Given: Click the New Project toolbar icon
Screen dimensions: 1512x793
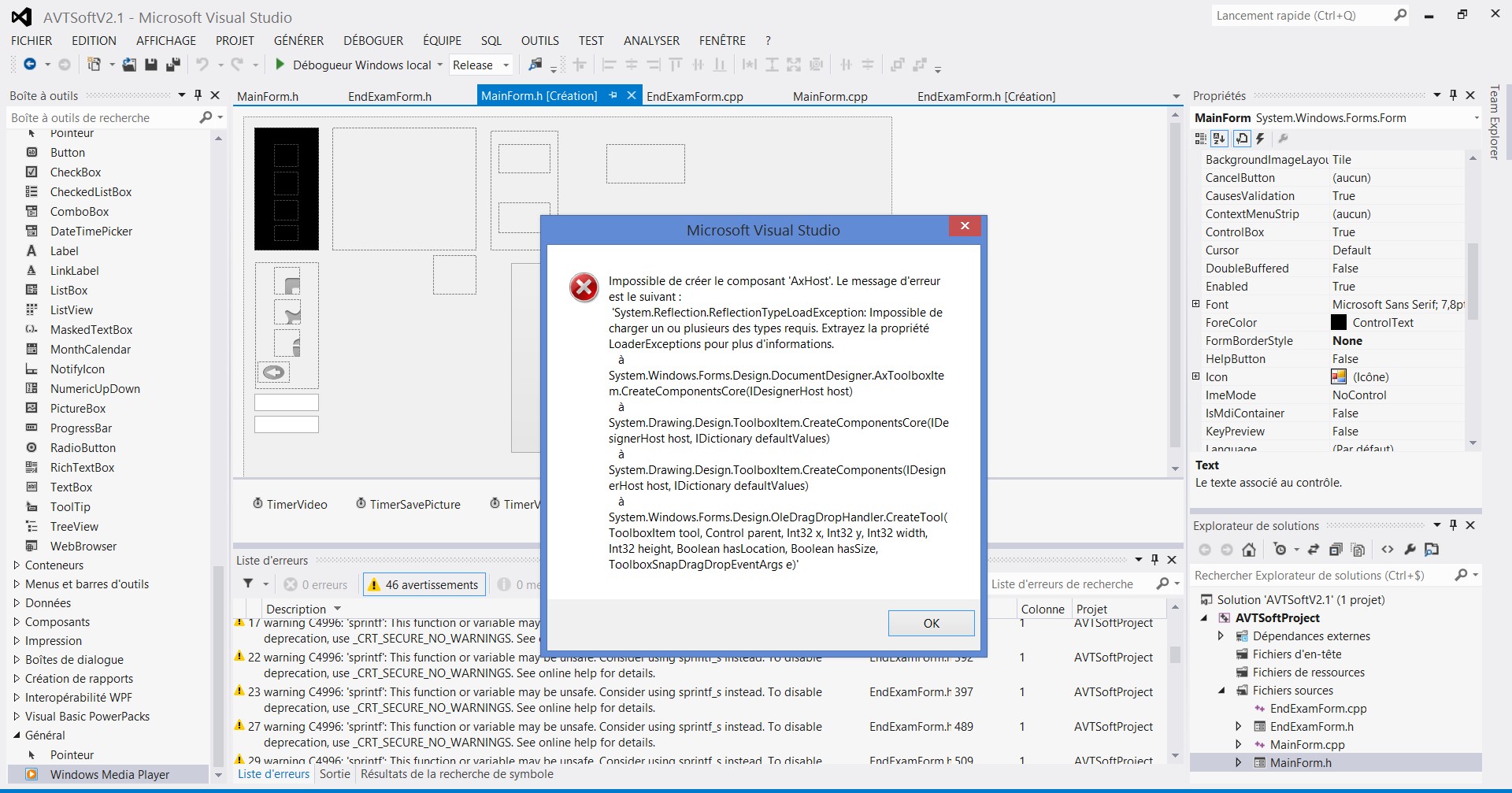Looking at the screenshot, I should click(x=94, y=65).
